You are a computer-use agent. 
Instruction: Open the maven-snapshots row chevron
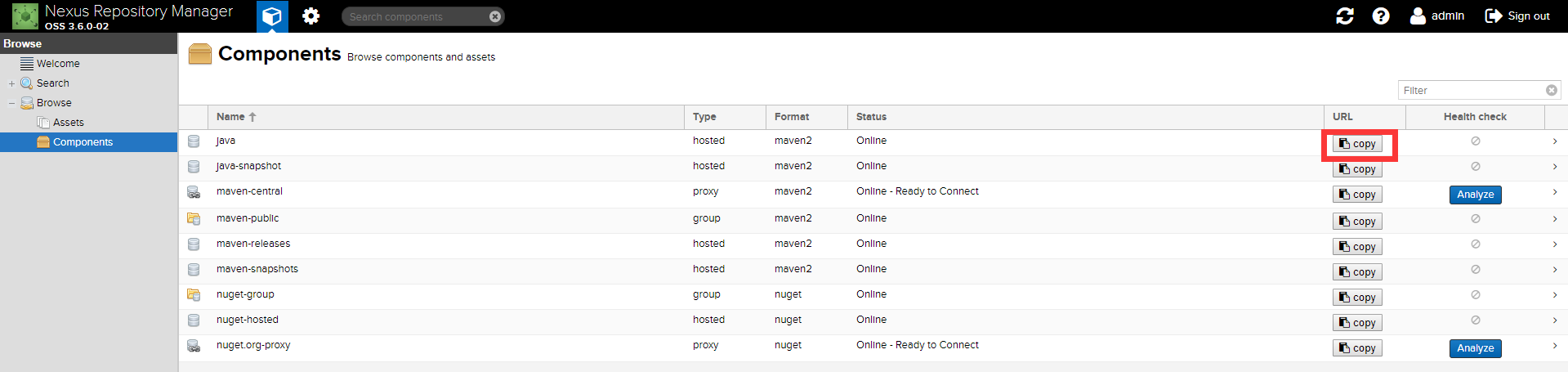pyautogui.click(x=1555, y=270)
